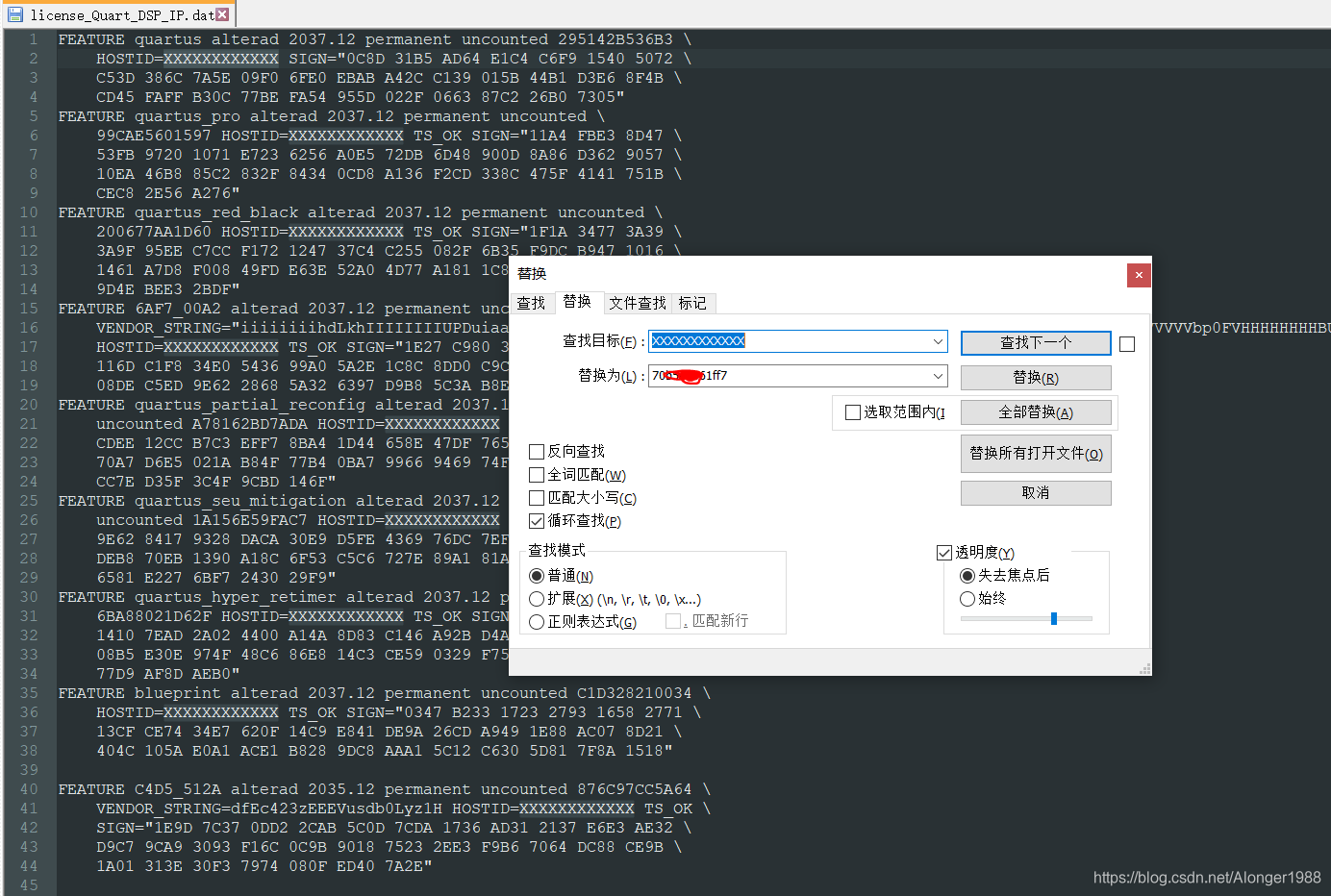1331x896 pixels.
Task: Open the 标记 tab
Action: [692, 303]
